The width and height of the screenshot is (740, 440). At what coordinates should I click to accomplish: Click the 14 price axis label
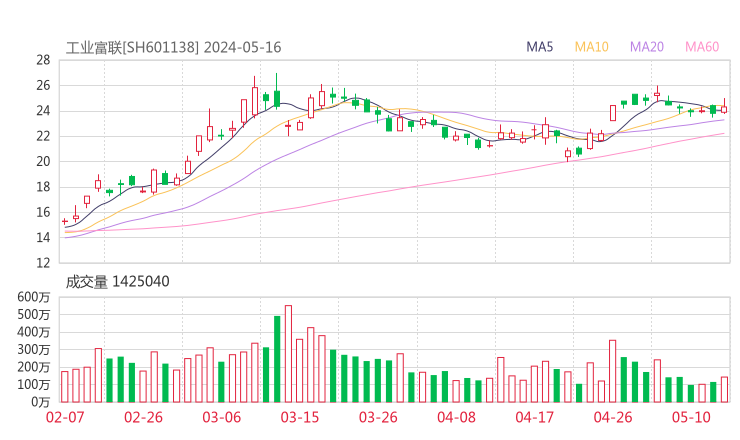(x=43, y=237)
